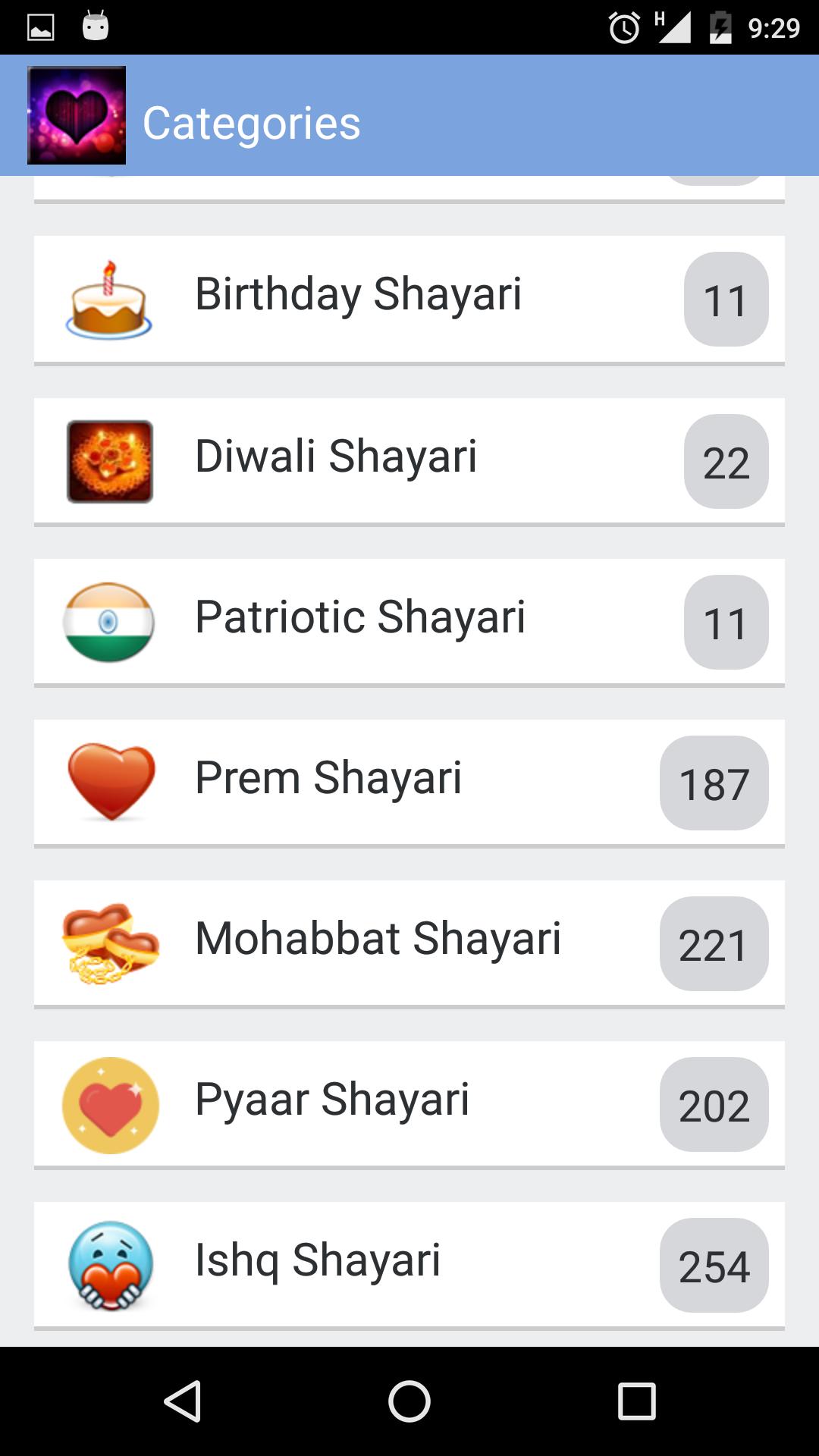Select Prem Shayari from the list

(x=328, y=778)
